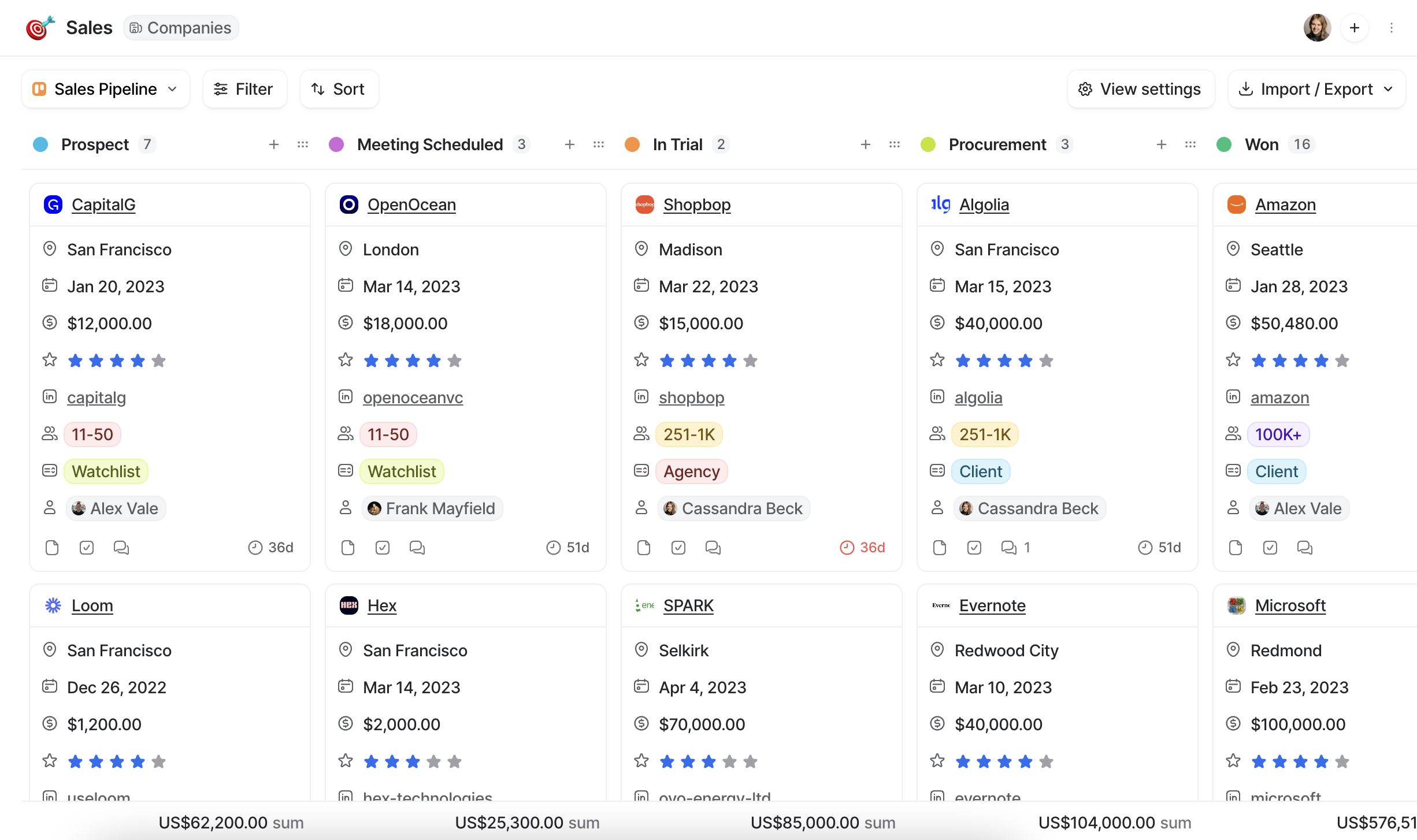Click the plus button beside avatar

[x=1355, y=28]
